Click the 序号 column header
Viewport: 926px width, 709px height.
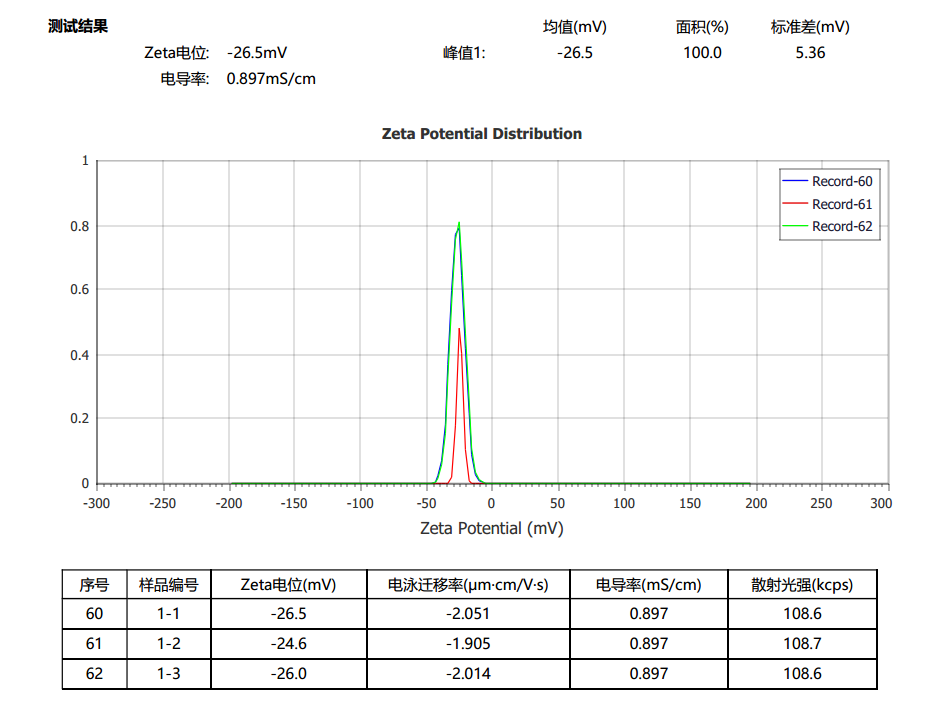point(94,585)
